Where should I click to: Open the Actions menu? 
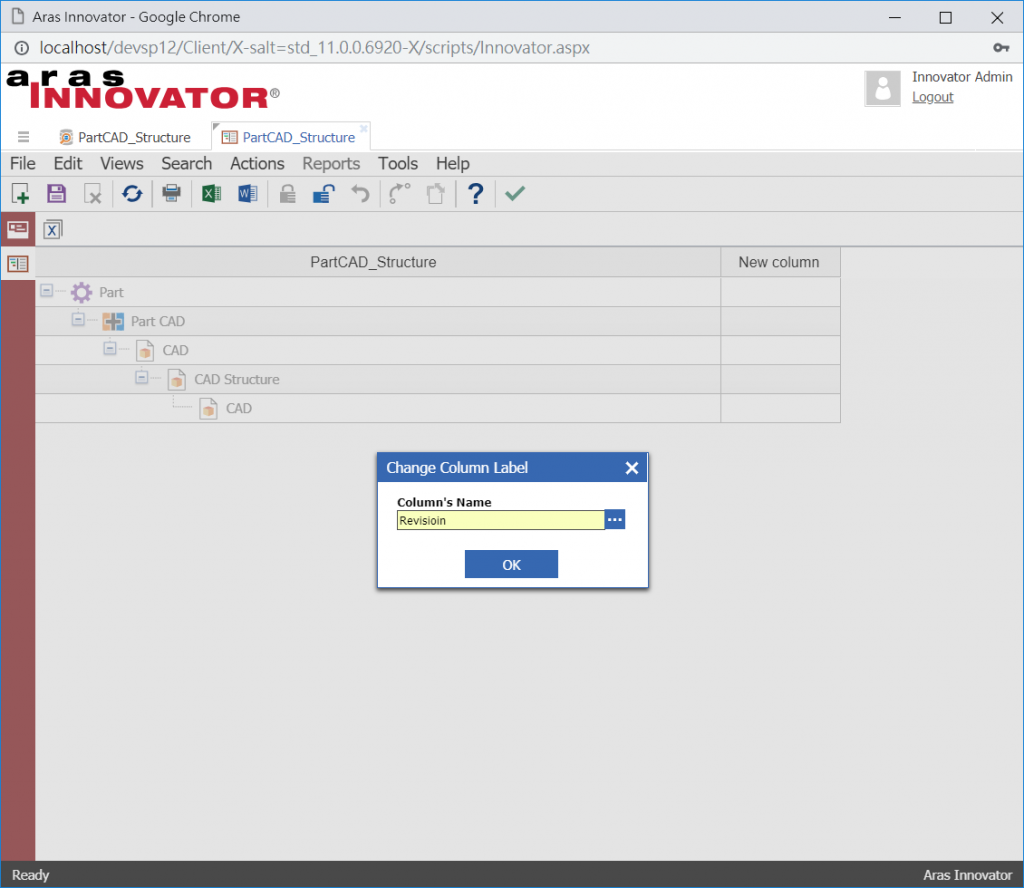(x=257, y=163)
